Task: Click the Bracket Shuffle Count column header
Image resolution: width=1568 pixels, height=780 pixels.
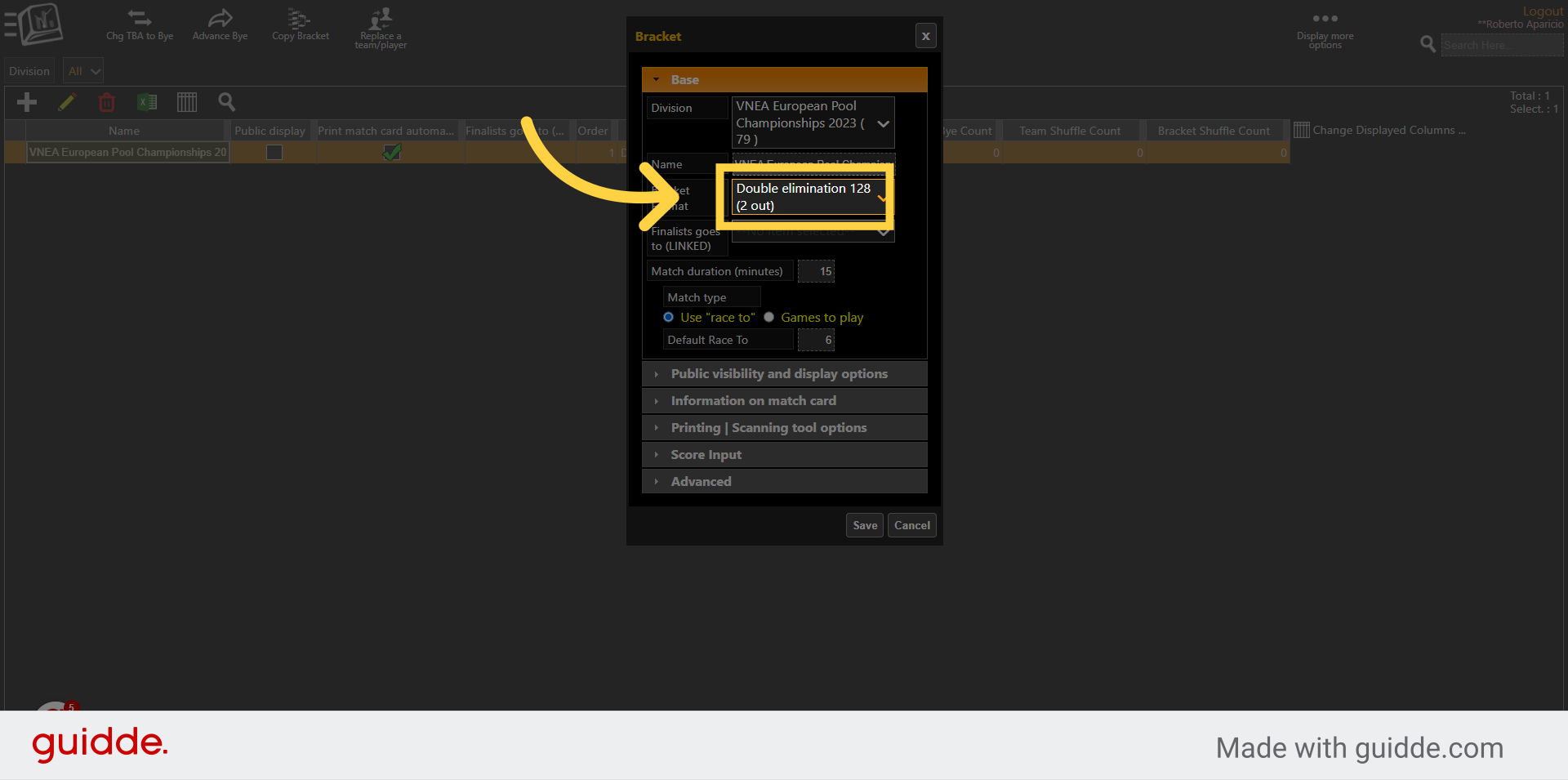Action: point(1214,131)
